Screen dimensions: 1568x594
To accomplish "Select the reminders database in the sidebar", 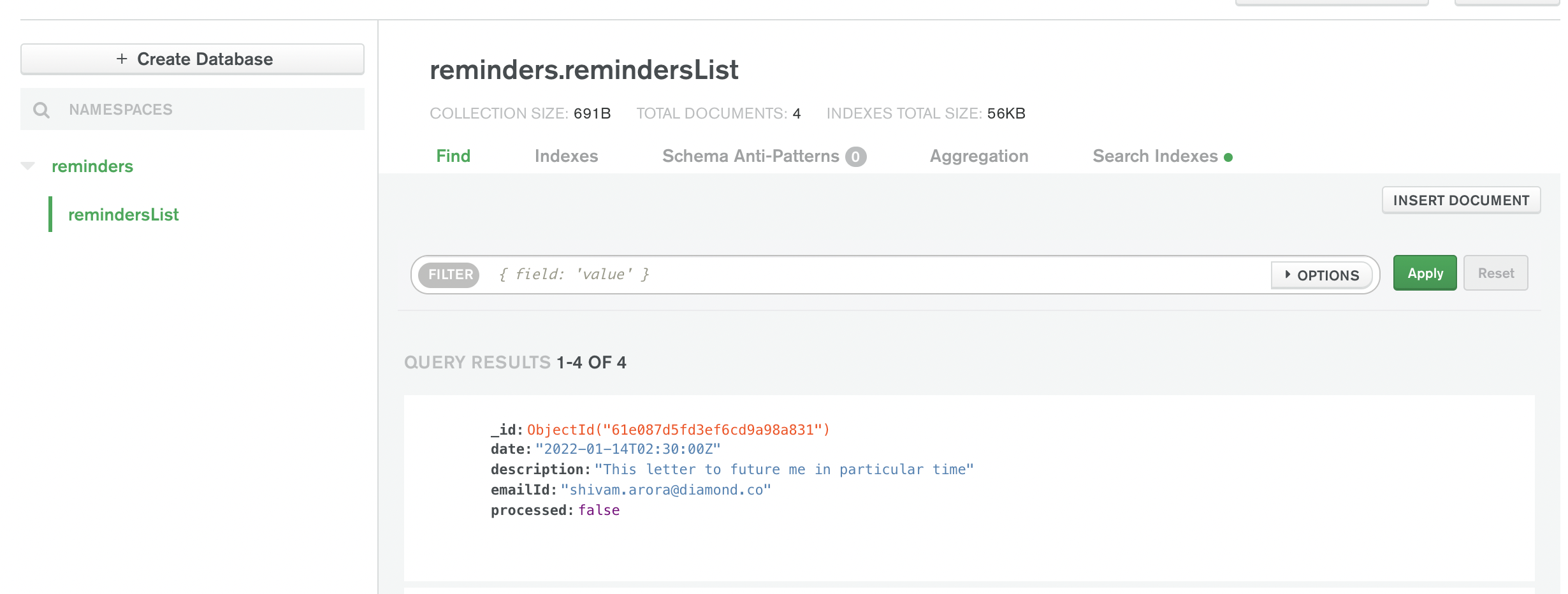I will click(92, 166).
